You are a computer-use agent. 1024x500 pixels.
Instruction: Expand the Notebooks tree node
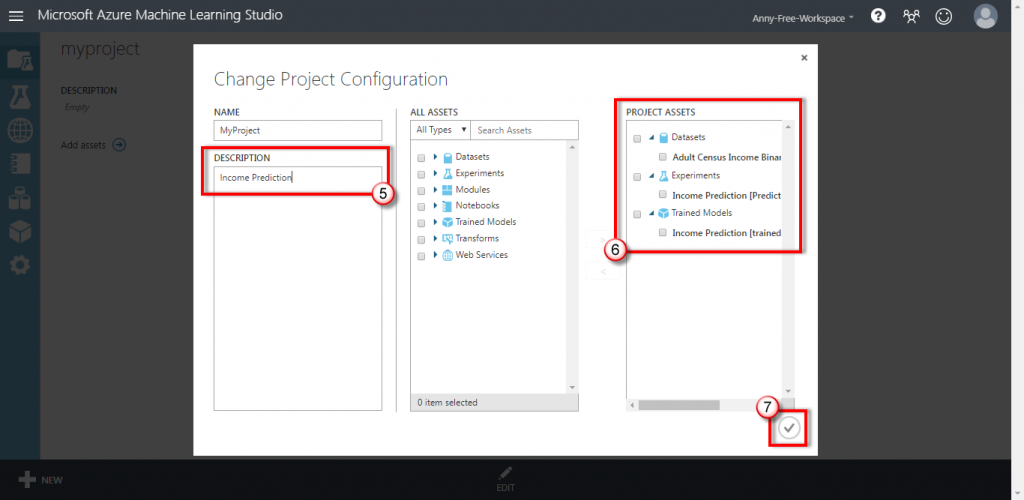pyautogui.click(x=435, y=206)
